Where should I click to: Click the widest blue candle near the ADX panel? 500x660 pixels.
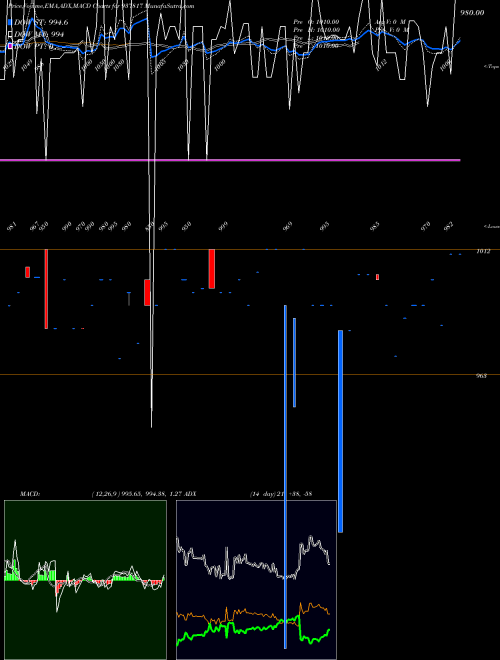coord(340,431)
